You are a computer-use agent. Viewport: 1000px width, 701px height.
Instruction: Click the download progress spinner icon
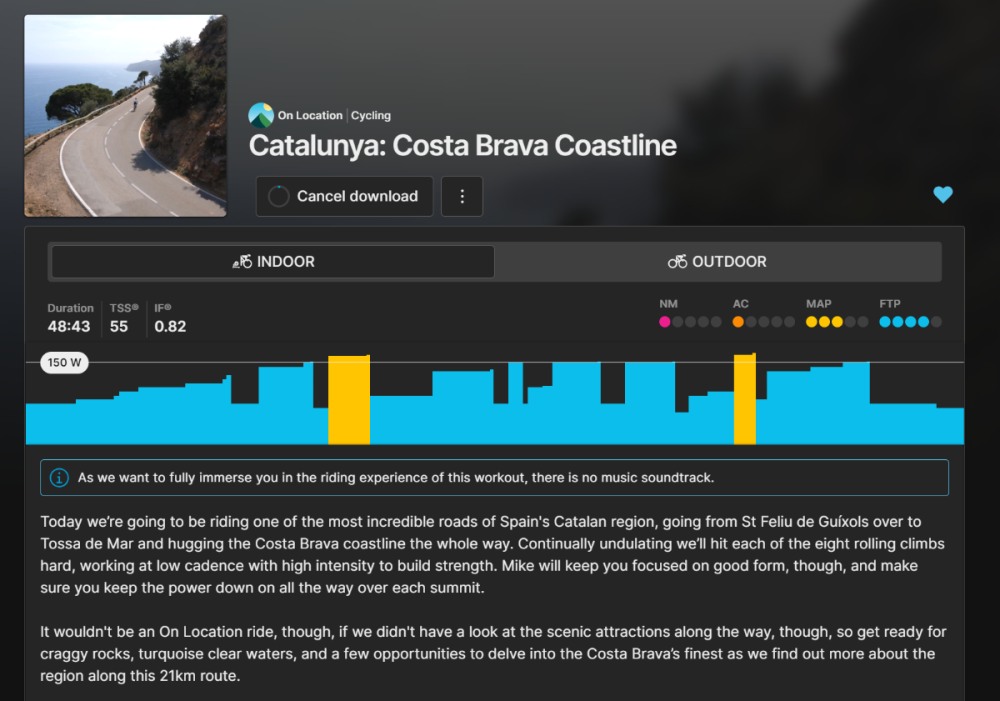(279, 197)
